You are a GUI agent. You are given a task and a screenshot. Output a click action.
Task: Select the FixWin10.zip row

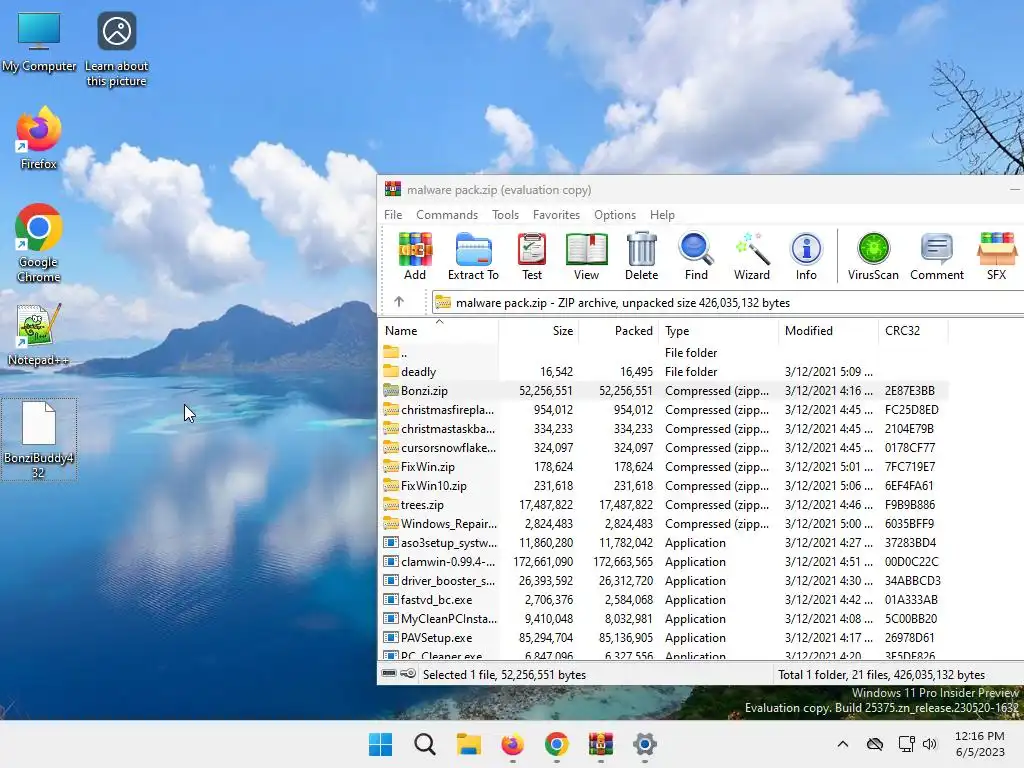(x=664, y=485)
